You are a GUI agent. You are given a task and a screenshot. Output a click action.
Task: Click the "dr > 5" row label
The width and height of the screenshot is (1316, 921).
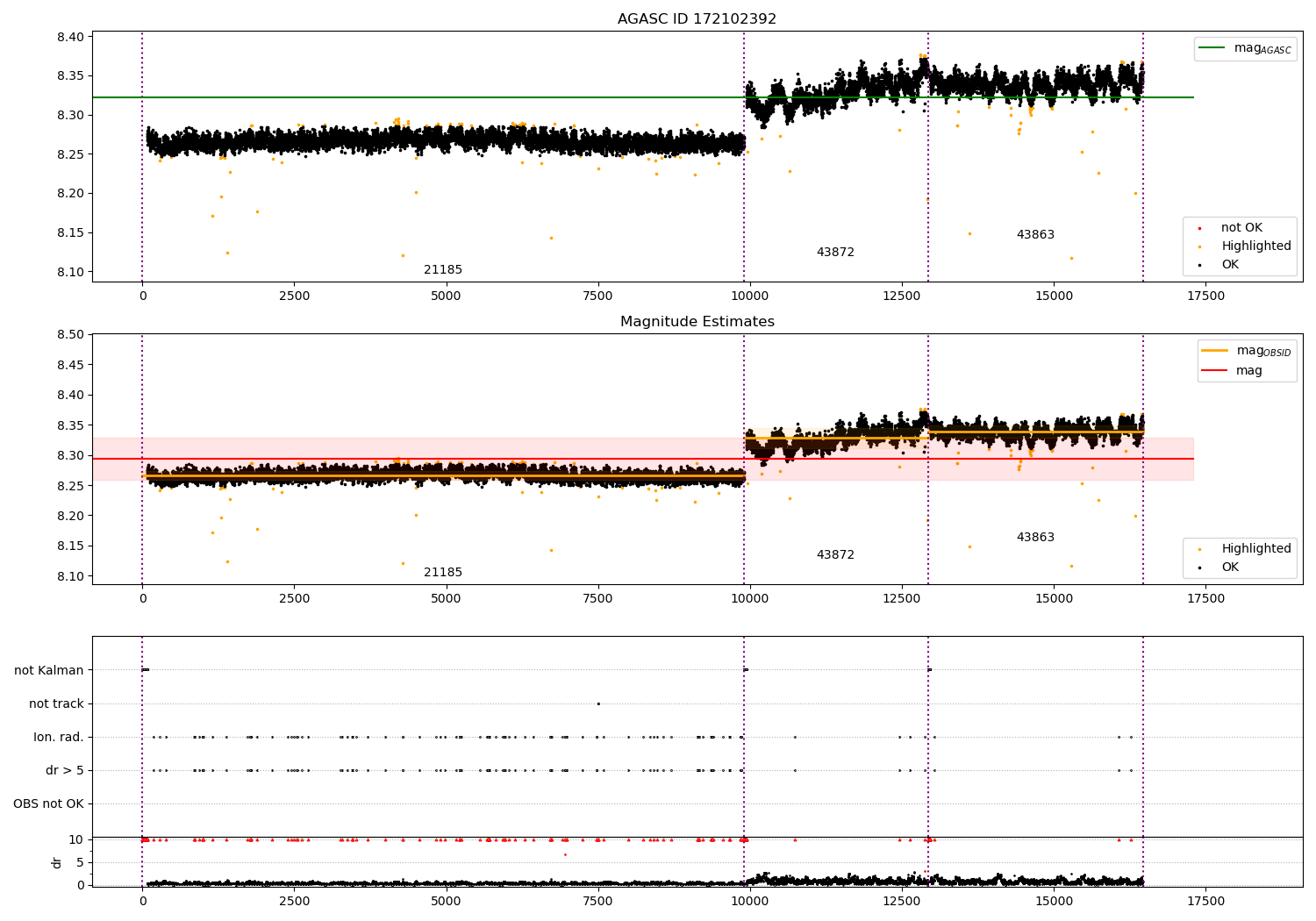tap(65, 771)
